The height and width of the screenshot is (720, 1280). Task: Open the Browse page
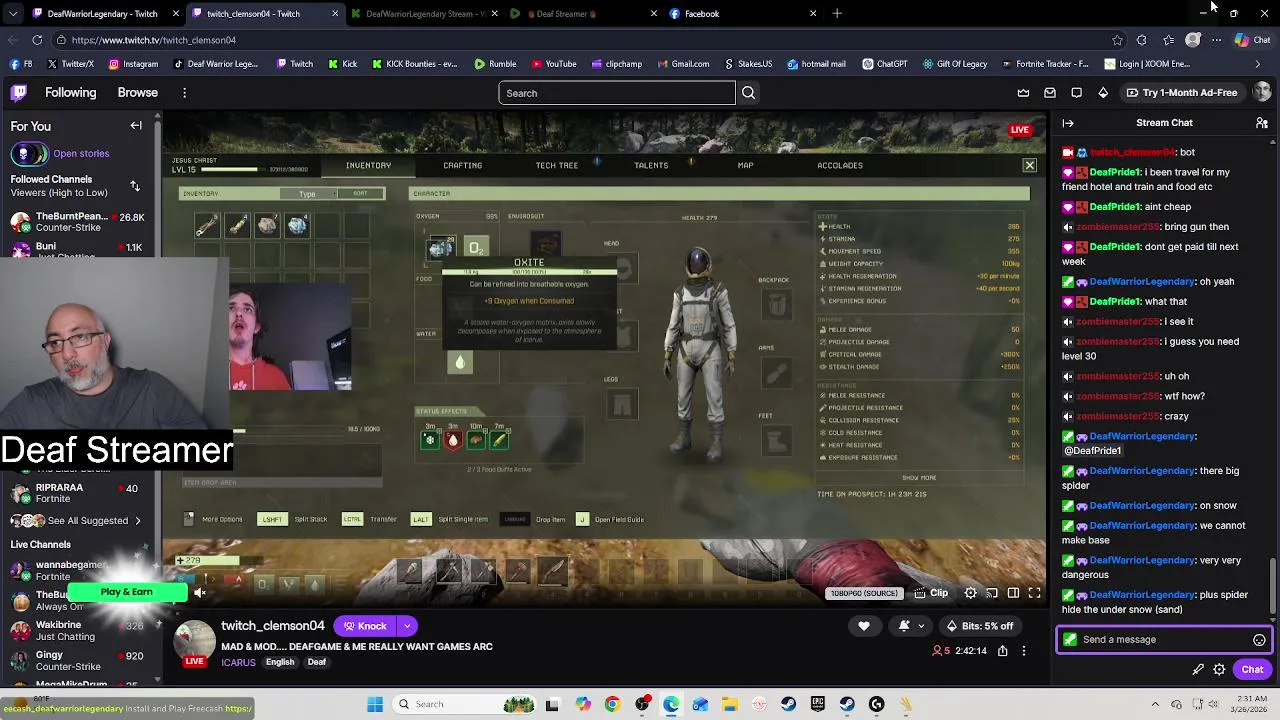tap(138, 93)
